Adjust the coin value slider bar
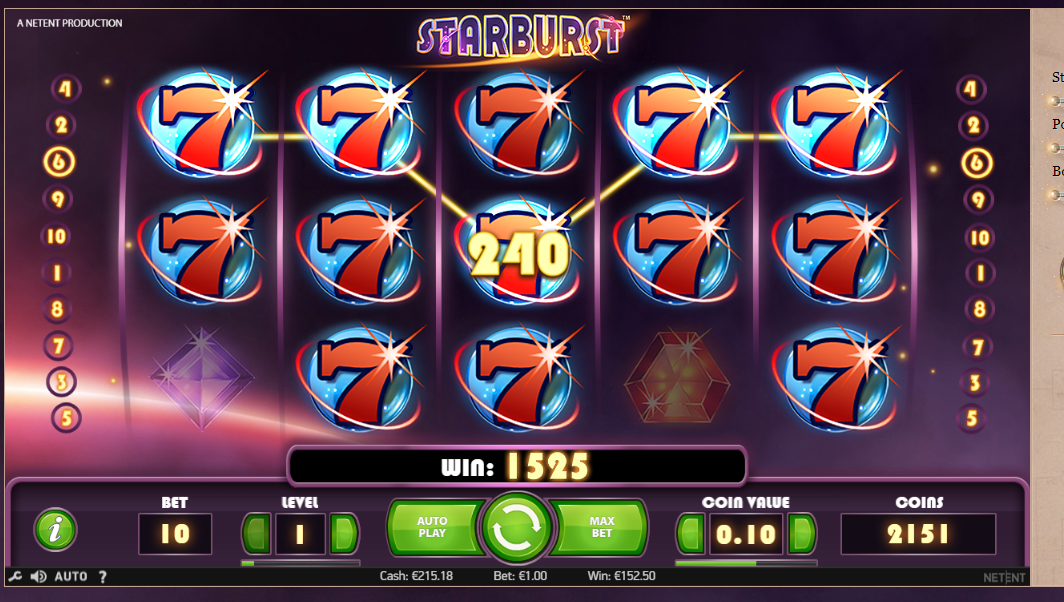1064x602 pixels. click(746, 563)
